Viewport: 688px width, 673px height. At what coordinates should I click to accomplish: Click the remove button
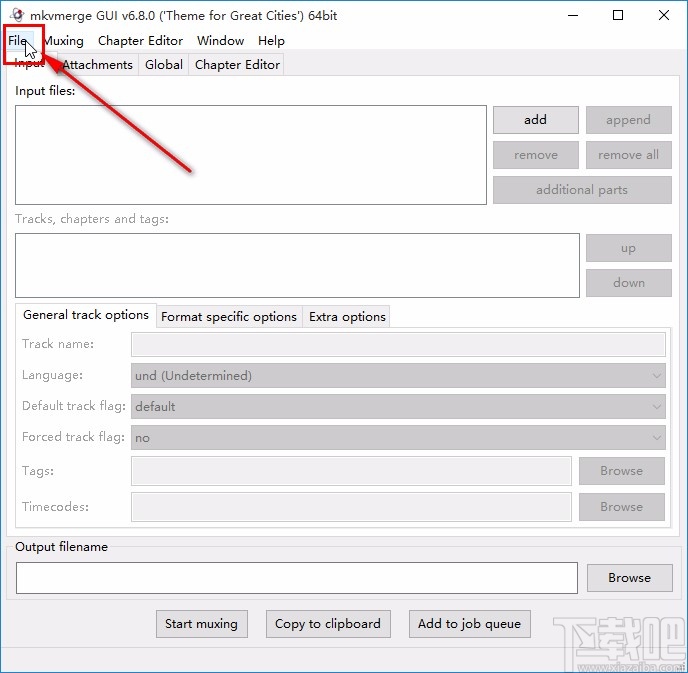point(535,155)
